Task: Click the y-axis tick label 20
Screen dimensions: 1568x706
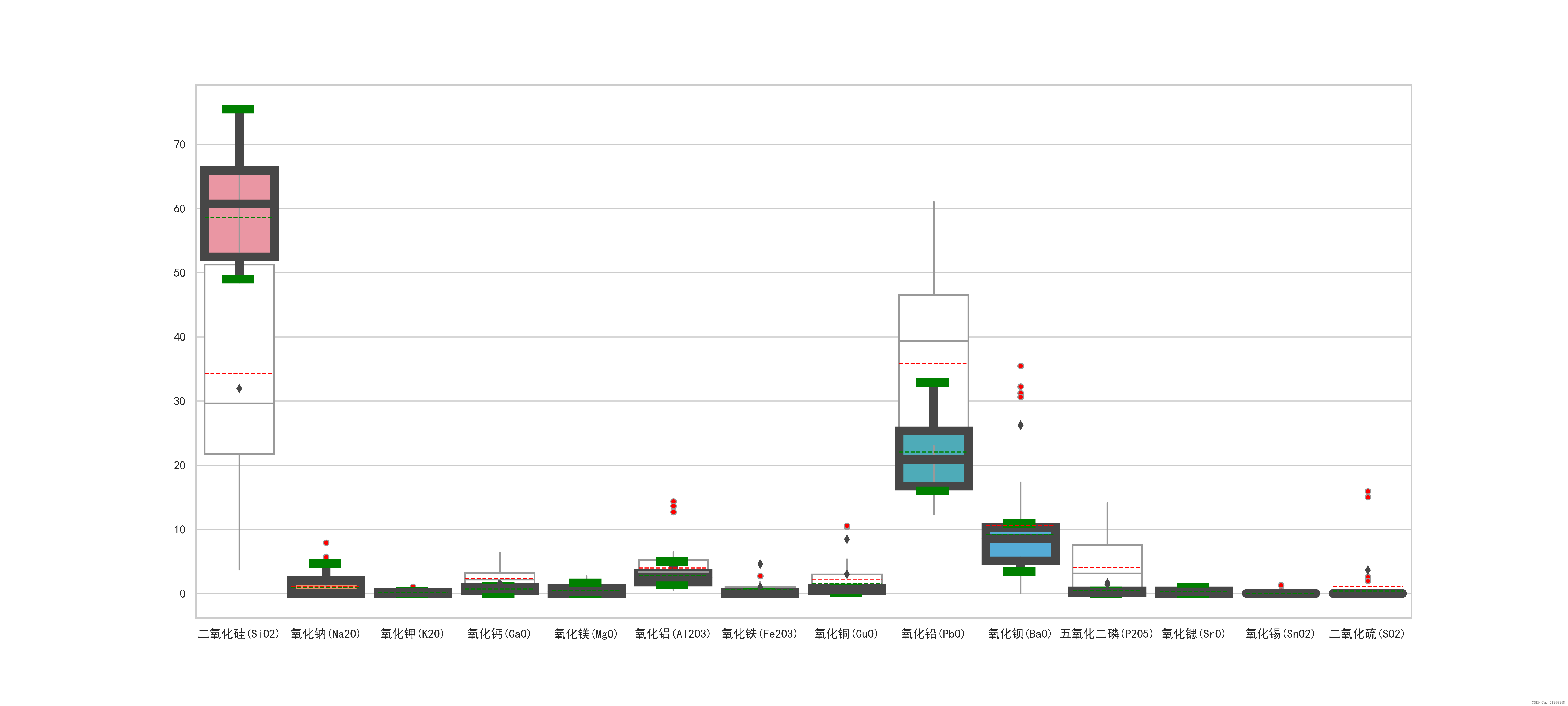Action: click(x=180, y=465)
